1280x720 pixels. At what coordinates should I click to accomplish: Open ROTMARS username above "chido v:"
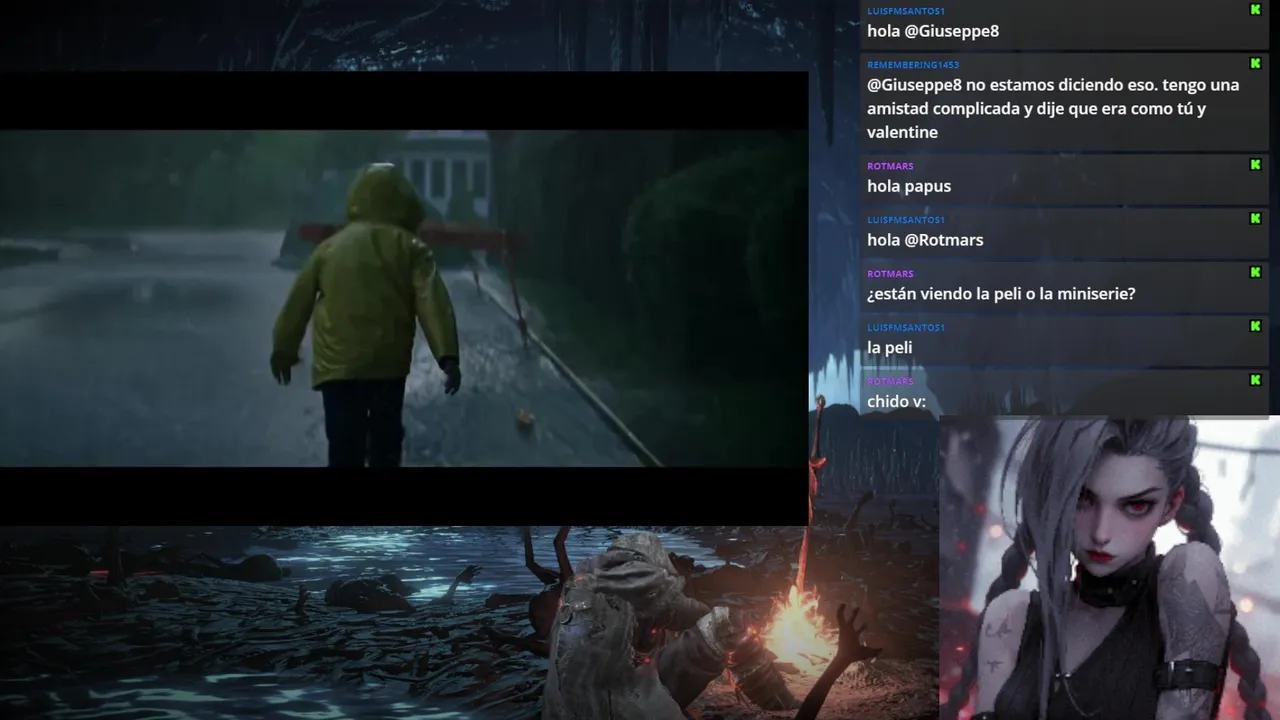click(890, 382)
